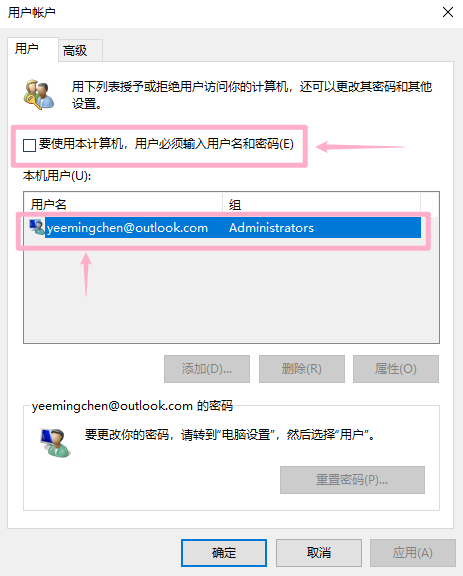
Task: Cancel the dialog with 取消
Action: 319,553
